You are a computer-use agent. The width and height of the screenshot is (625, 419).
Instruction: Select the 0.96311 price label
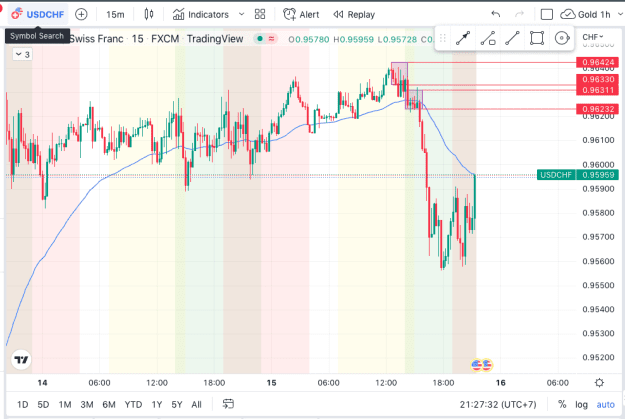(597, 90)
